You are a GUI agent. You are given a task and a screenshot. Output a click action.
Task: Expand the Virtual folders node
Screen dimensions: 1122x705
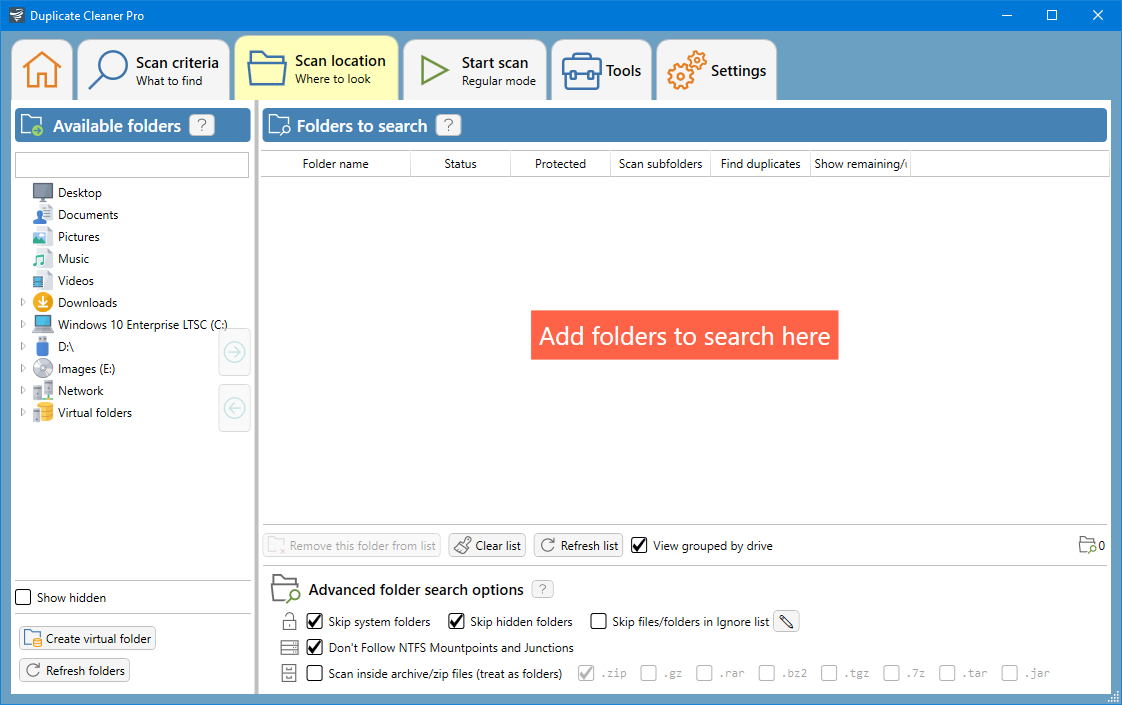pyautogui.click(x=23, y=412)
